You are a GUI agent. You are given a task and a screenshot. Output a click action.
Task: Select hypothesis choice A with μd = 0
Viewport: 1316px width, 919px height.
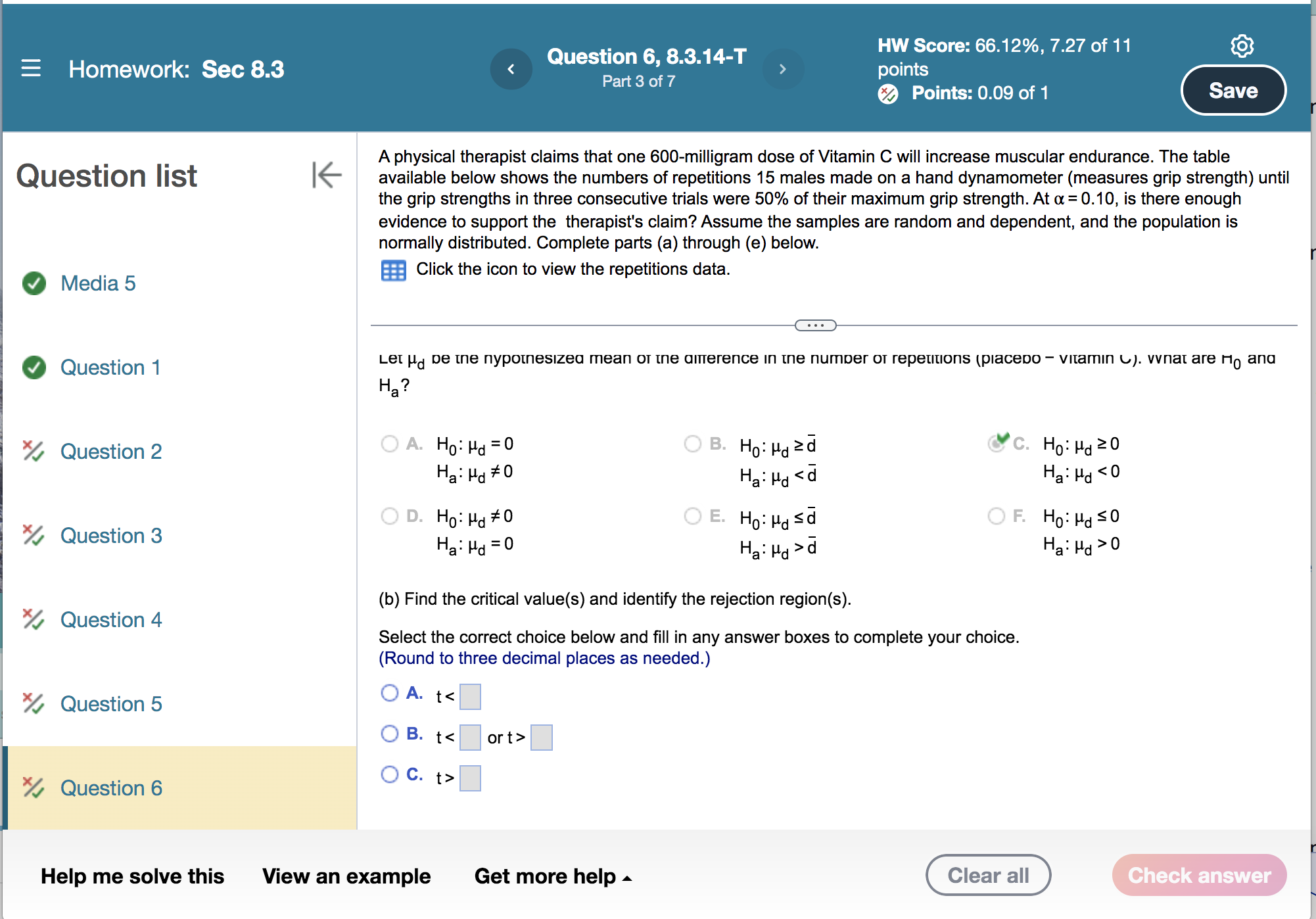(x=389, y=444)
